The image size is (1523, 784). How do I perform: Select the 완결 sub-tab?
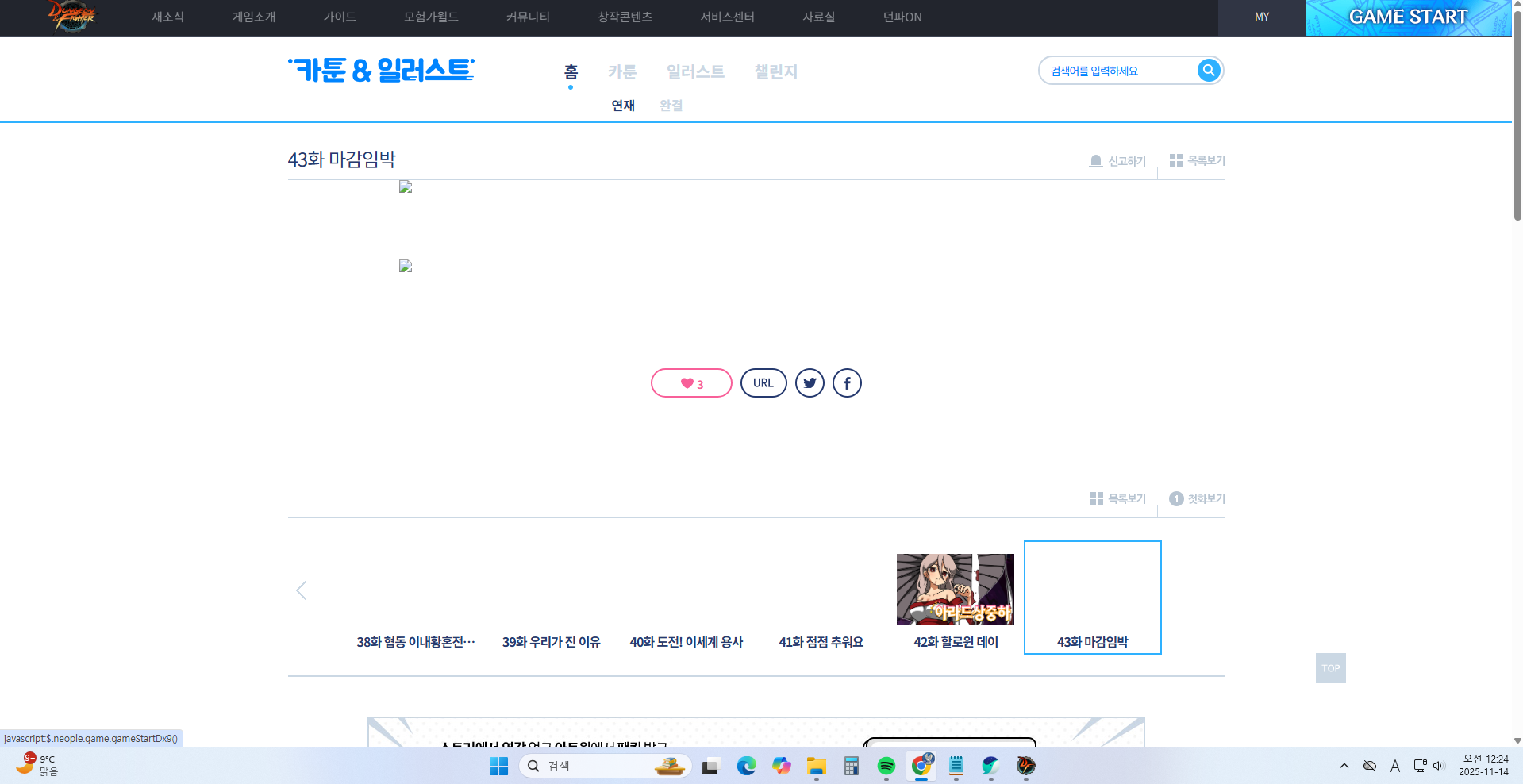[x=671, y=106]
